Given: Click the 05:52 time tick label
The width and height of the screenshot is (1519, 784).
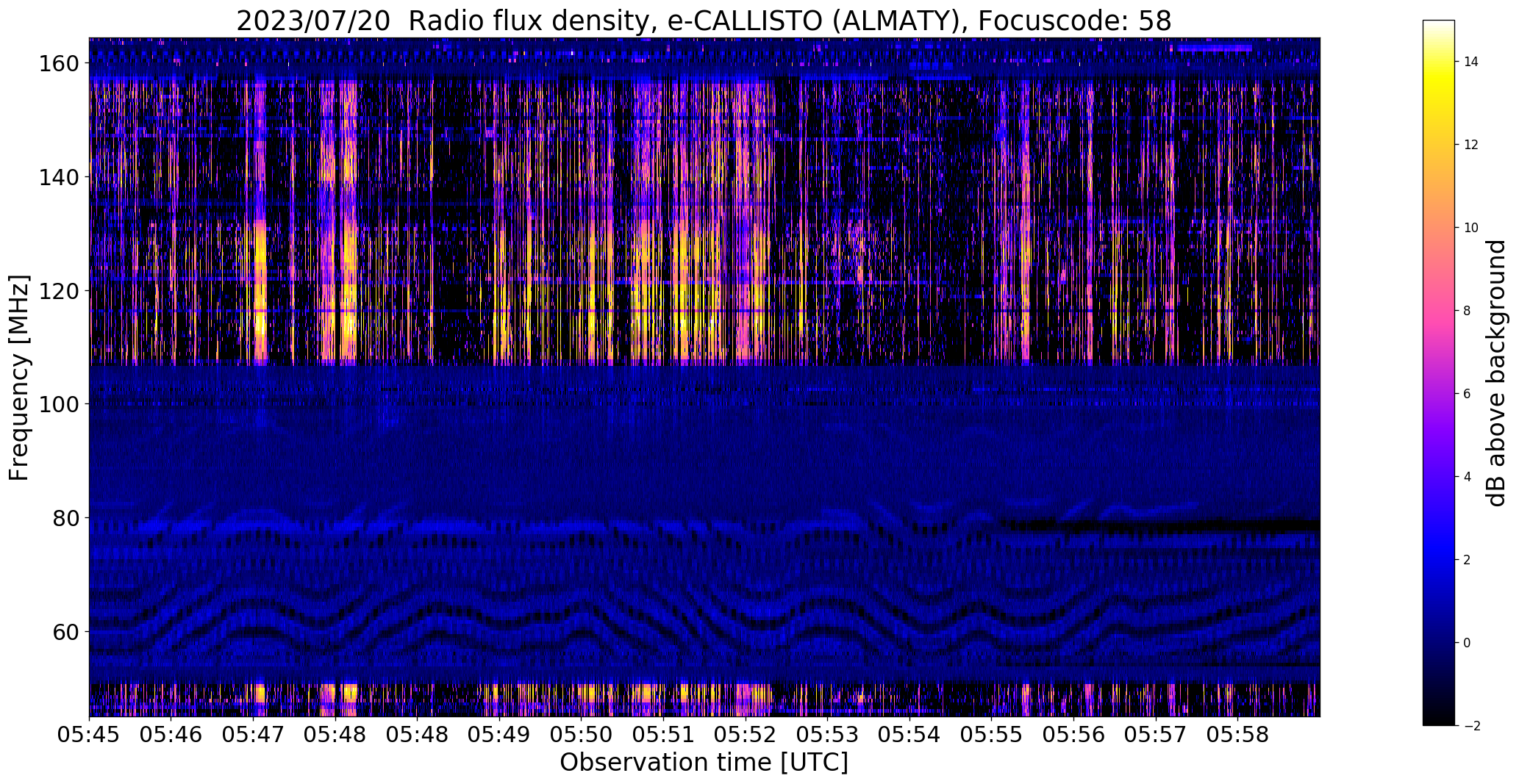Looking at the screenshot, I should tap(746, 736).
